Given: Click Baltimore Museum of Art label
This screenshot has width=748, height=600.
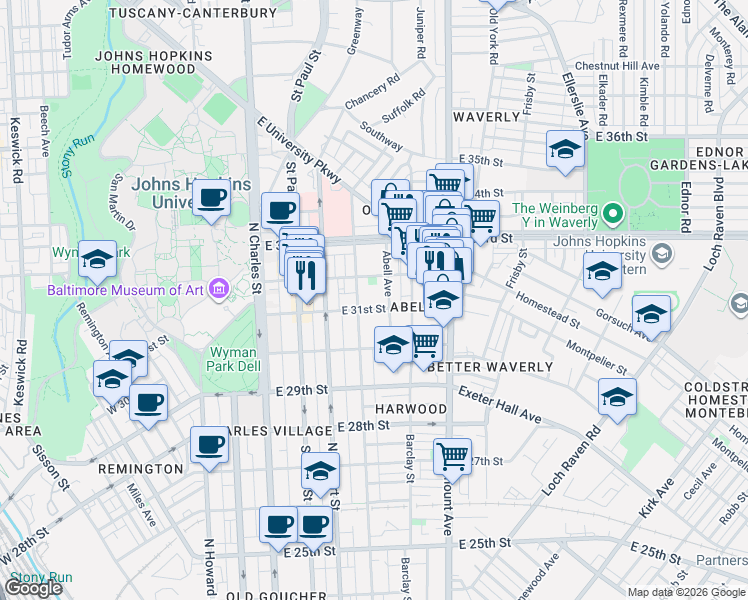Looking at the screenshot, I should (125, 290).
